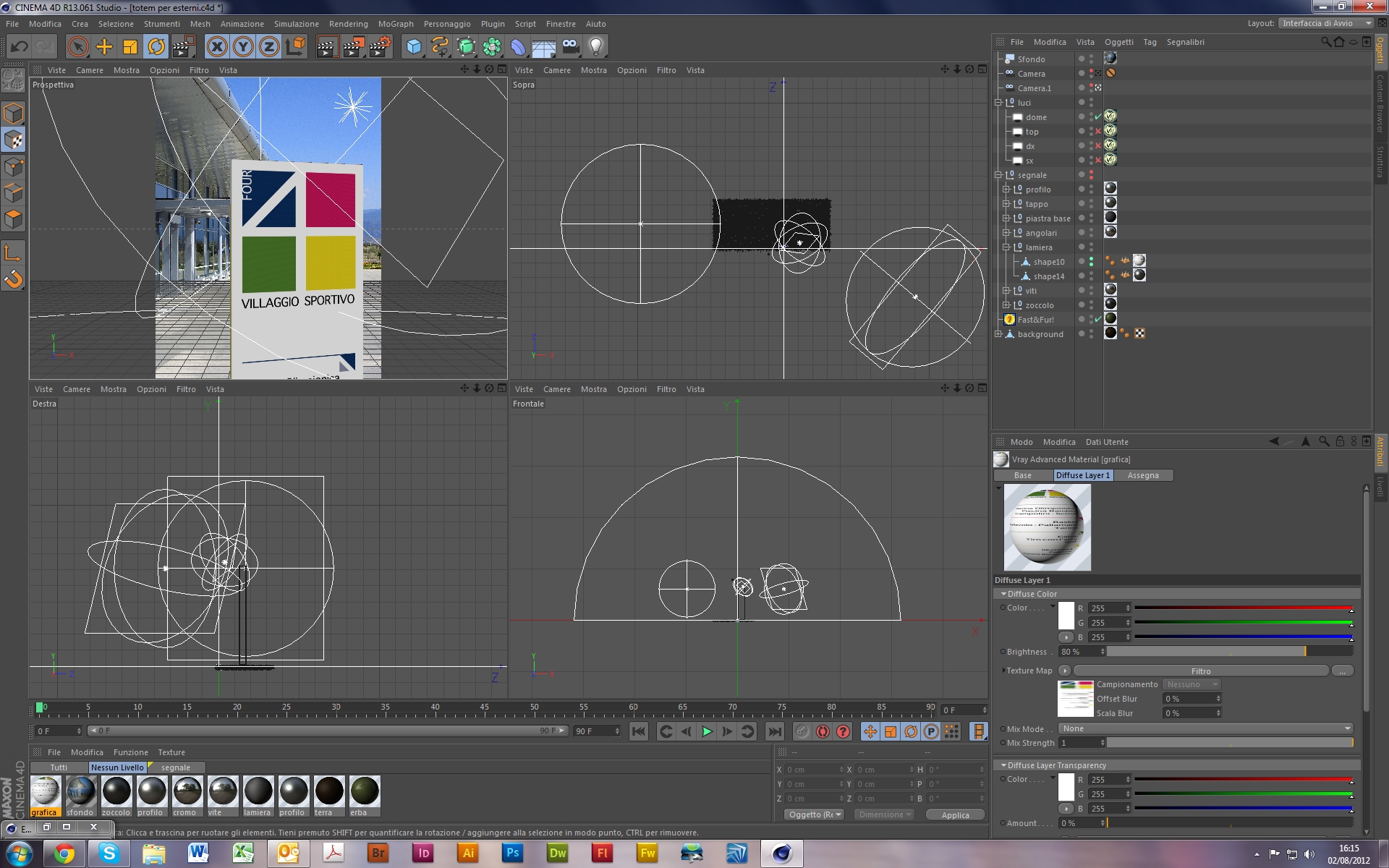Select the Move tool in toolbar
Screen dimensions: 1389x868
pos(104,47)
